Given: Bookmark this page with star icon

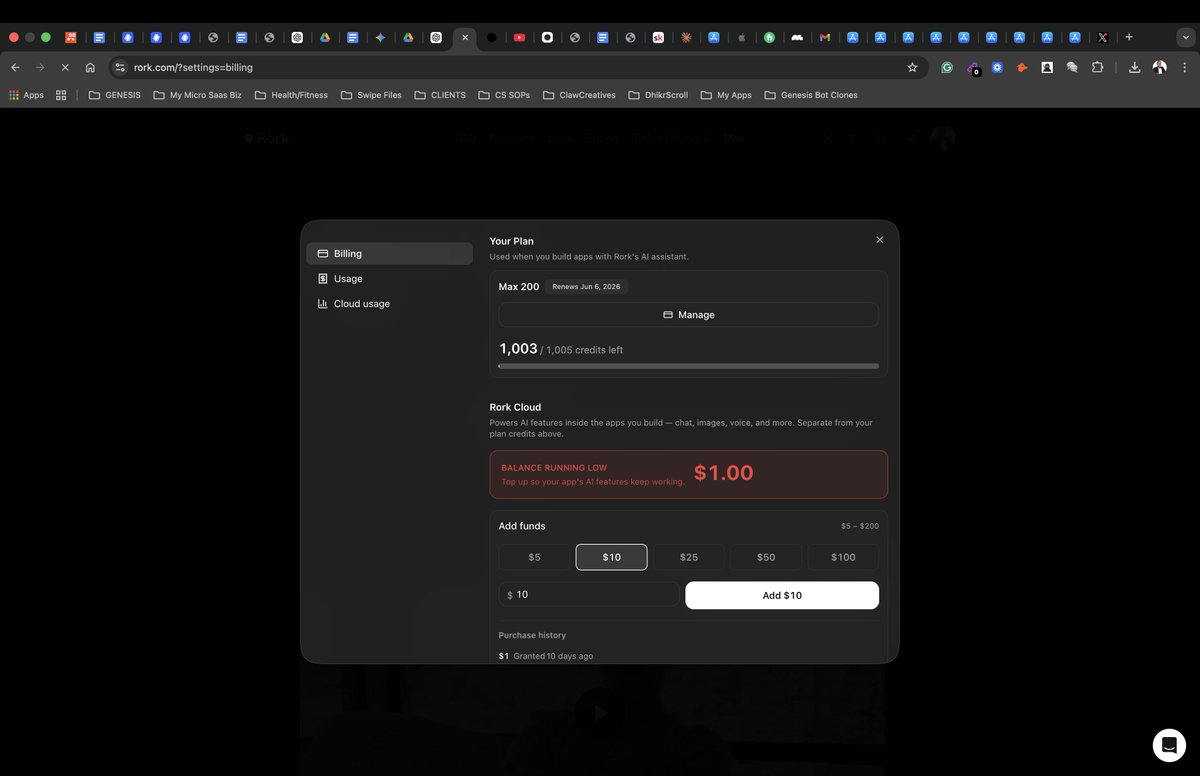Looking at the screenshot, I should 912,67.
